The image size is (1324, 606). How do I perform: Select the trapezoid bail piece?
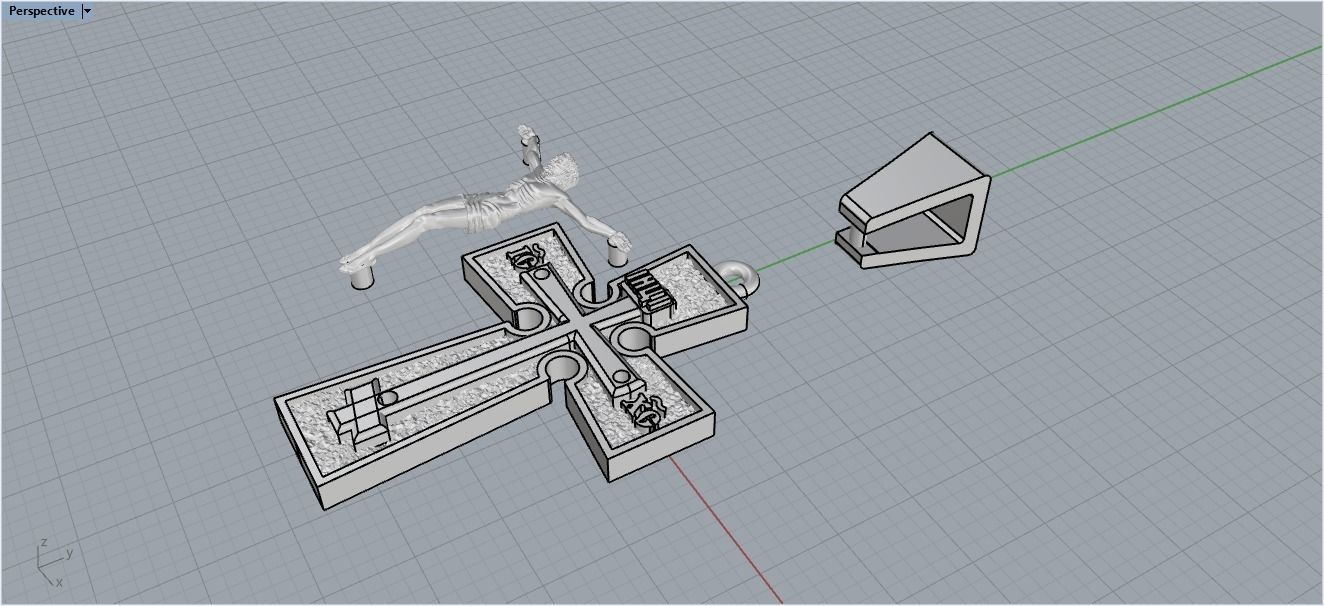pos(914,201)
